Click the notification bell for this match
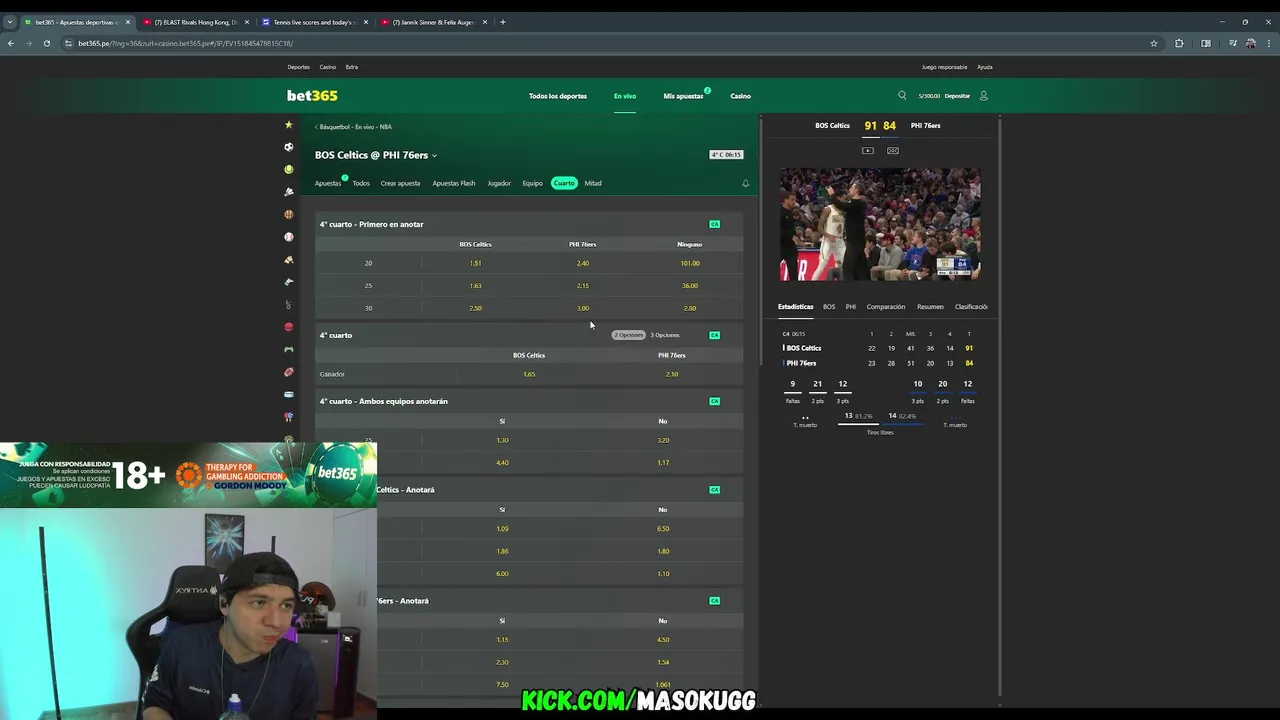 745,183
